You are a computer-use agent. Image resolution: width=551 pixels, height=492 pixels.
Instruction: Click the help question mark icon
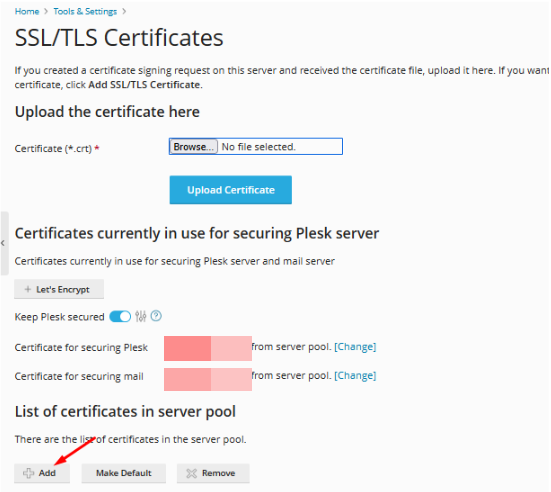(x=156, y=316)
